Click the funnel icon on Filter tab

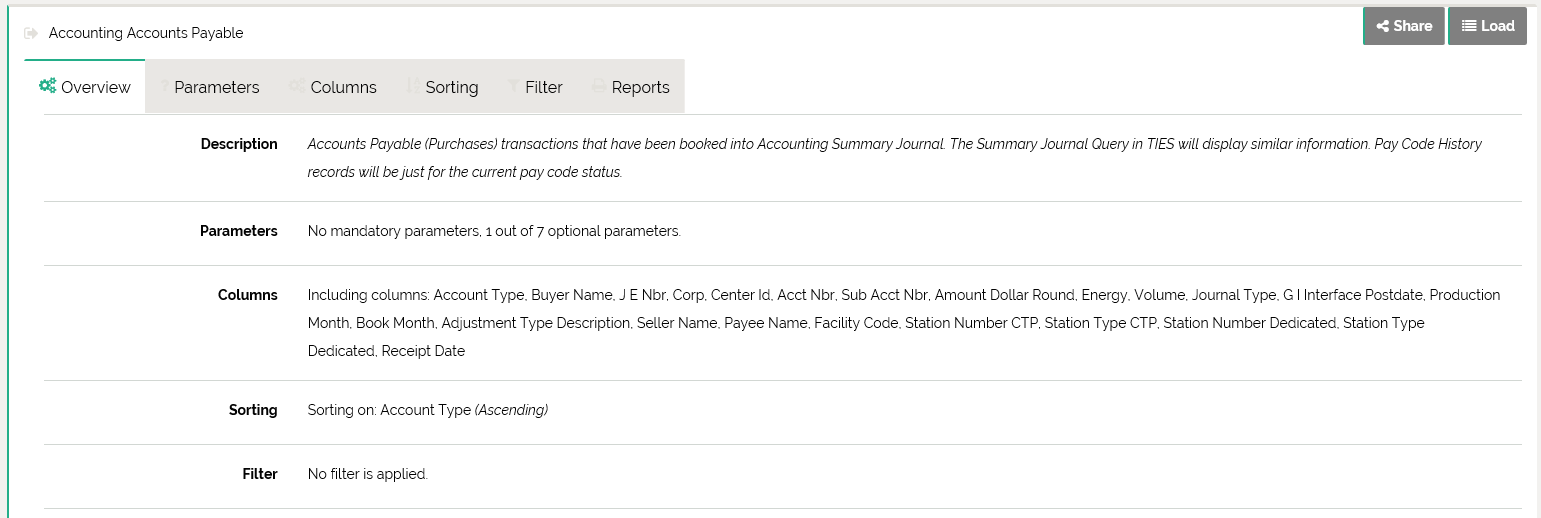pyautogui.click(x=513, y=87)
